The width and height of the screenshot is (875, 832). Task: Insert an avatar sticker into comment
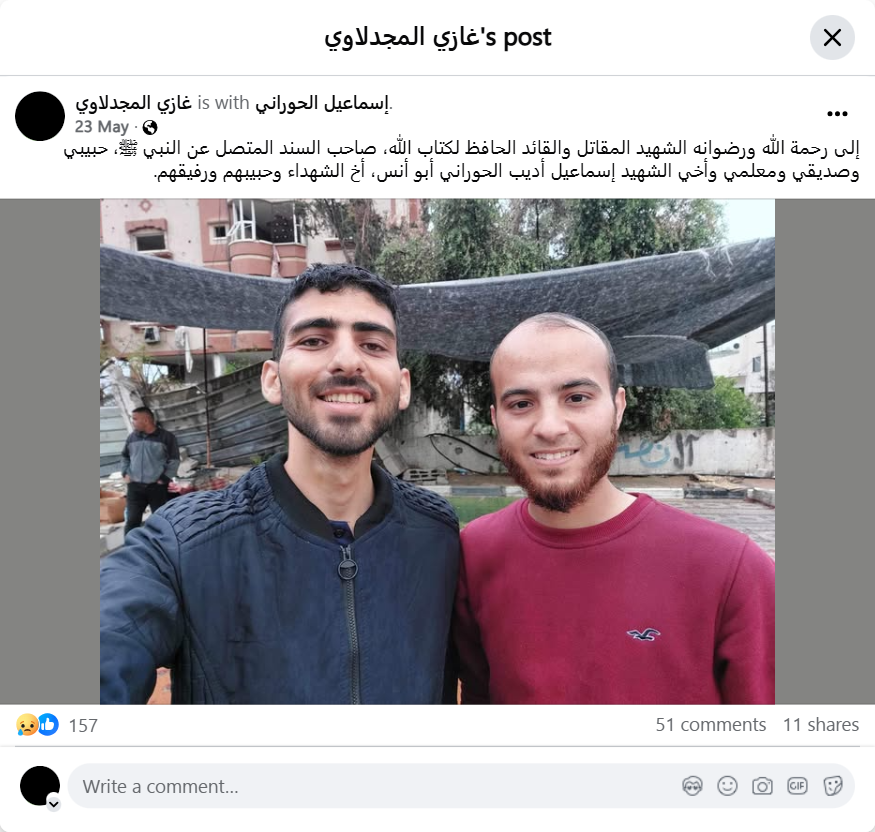pos(692,786)
